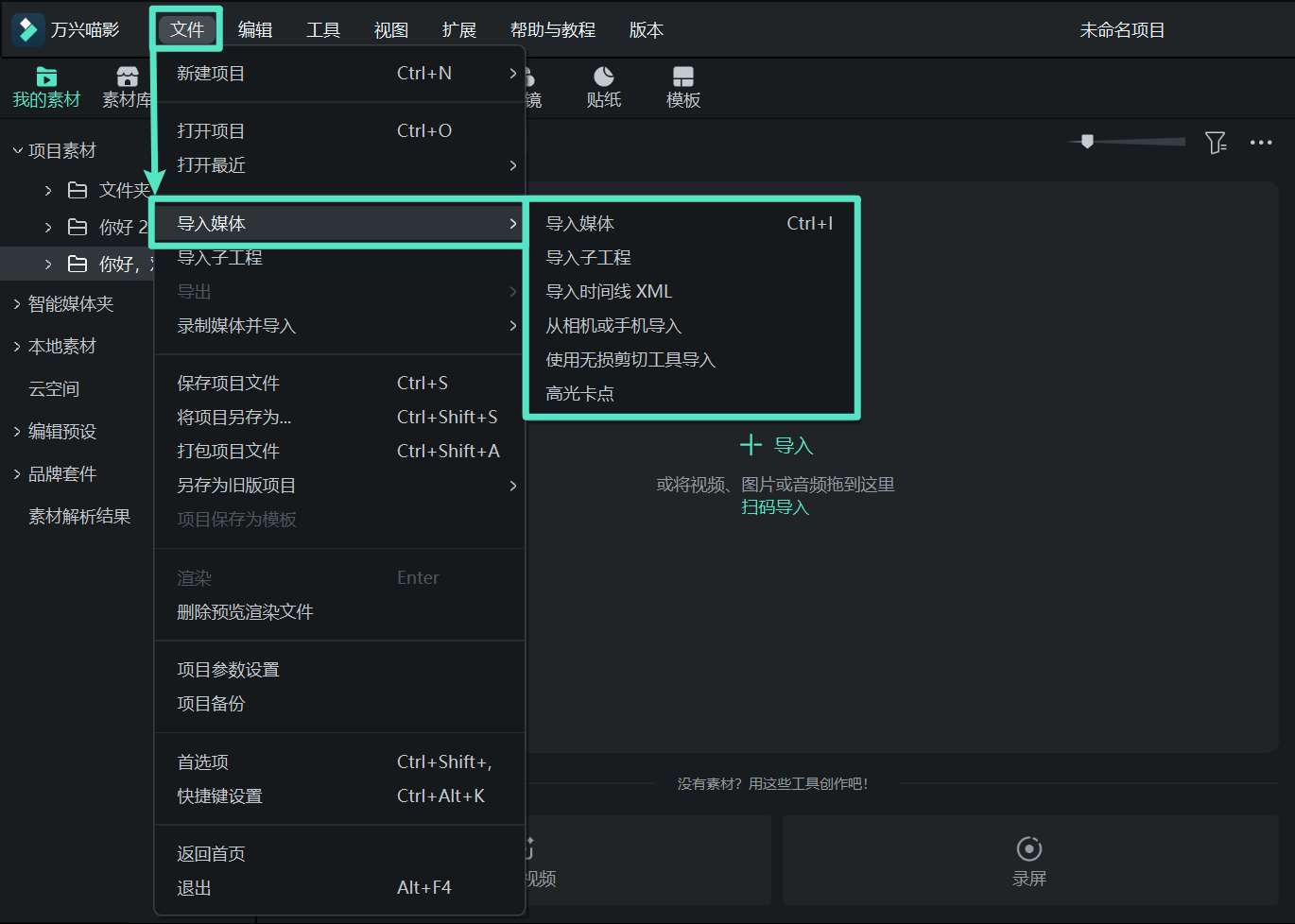This screenshot has height=924, width=1295.
Task: Open 打开最近 submenu arrow
Action: tap(513, 165)
